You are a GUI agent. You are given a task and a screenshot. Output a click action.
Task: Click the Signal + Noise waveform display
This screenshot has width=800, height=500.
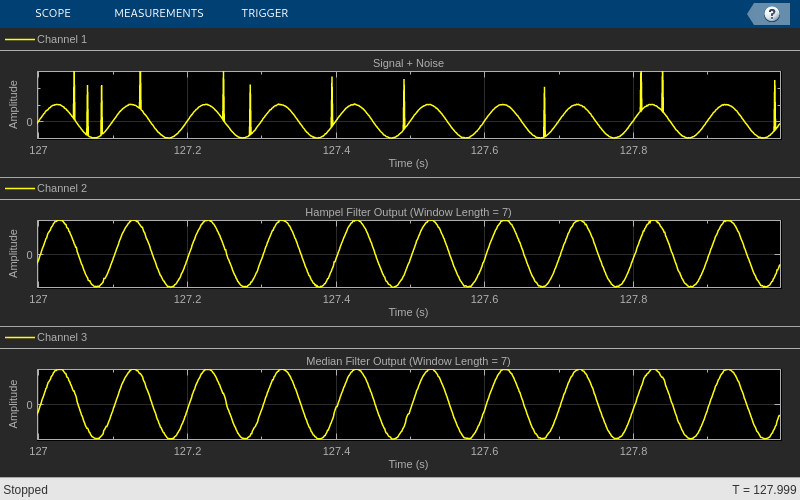(x=409, y=105)
